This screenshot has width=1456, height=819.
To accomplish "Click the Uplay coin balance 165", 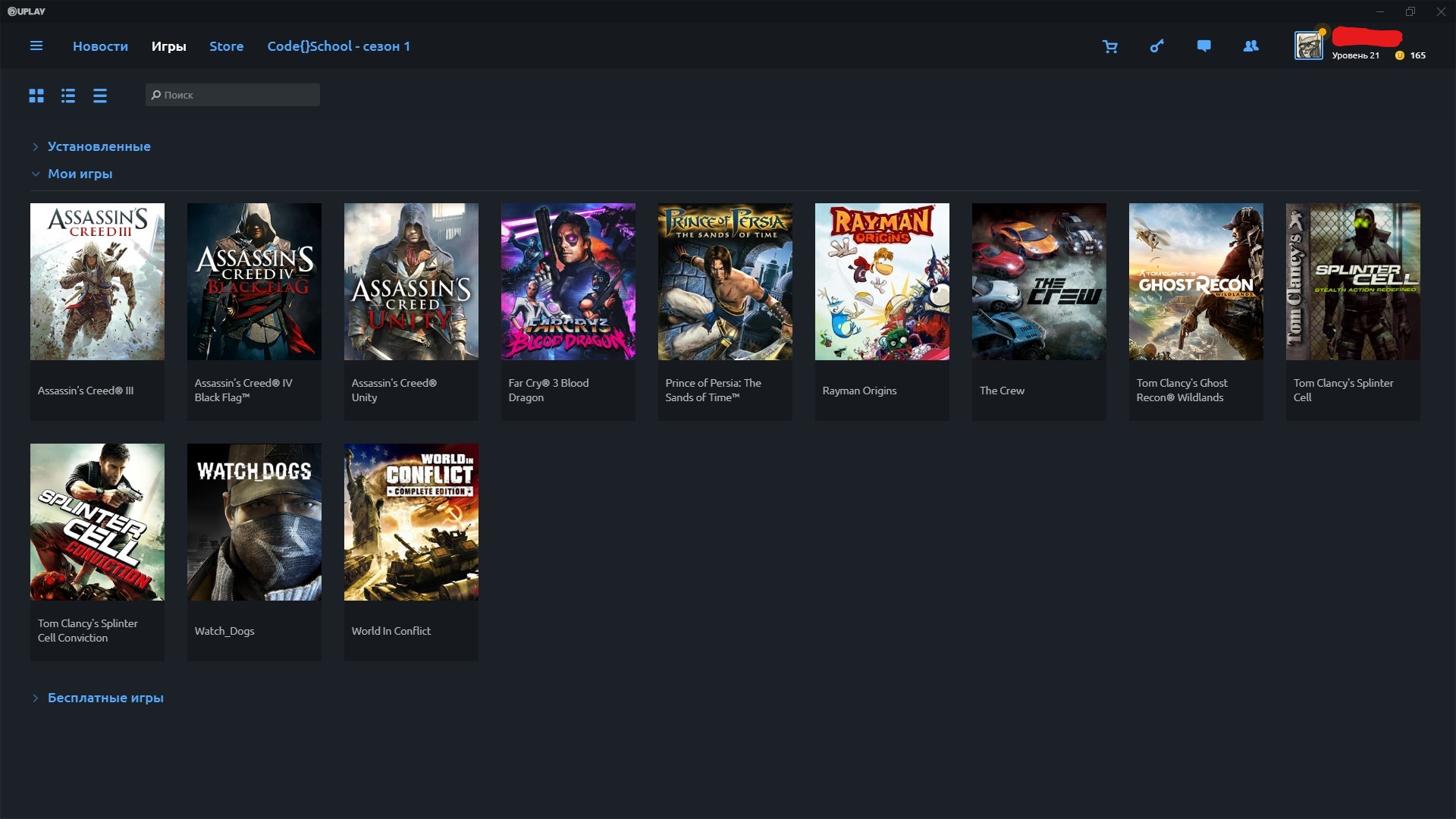I will click(1410, 55).
